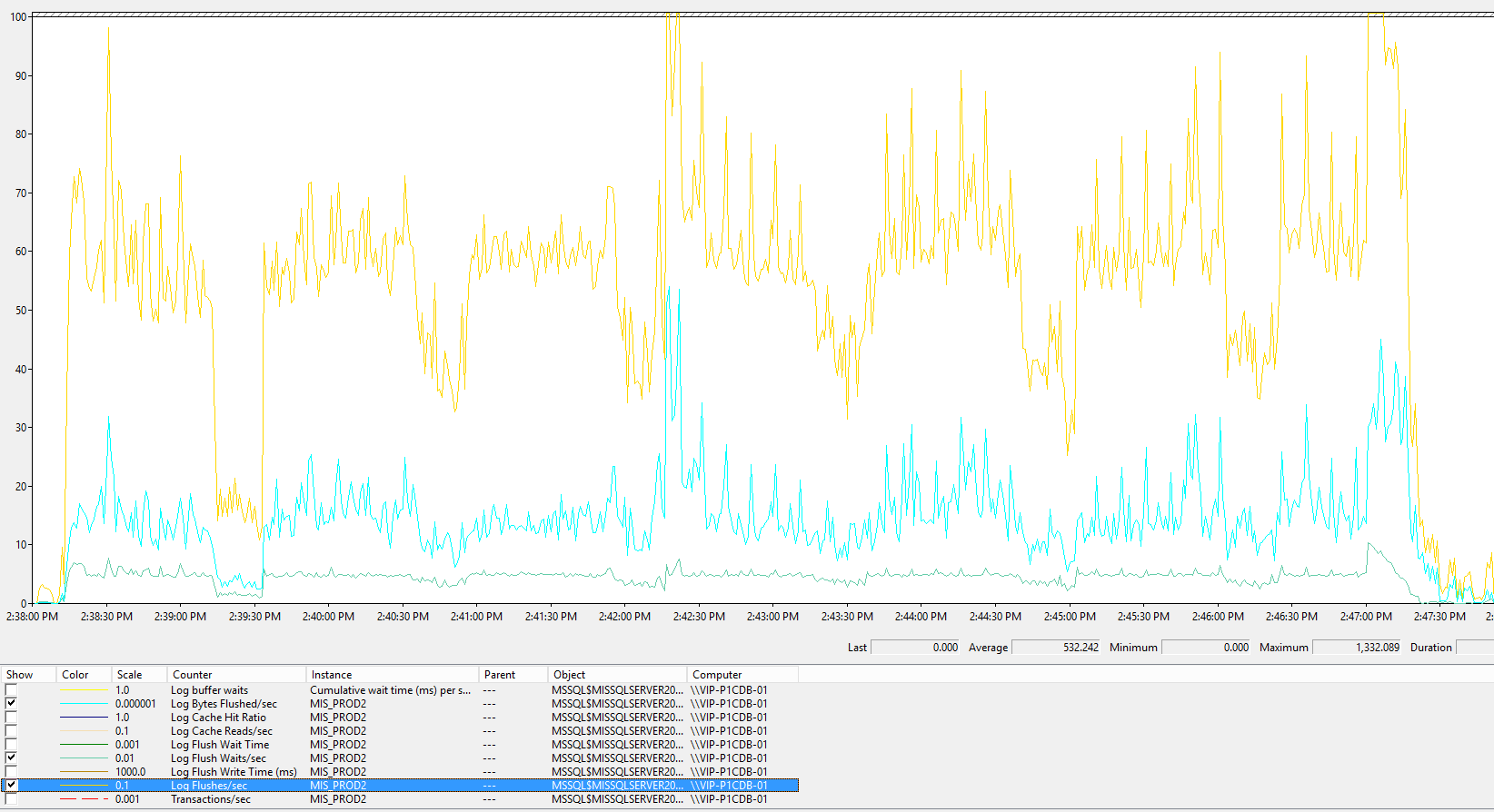Hide the Log Flushes/sec counter

tap(11, 786)
